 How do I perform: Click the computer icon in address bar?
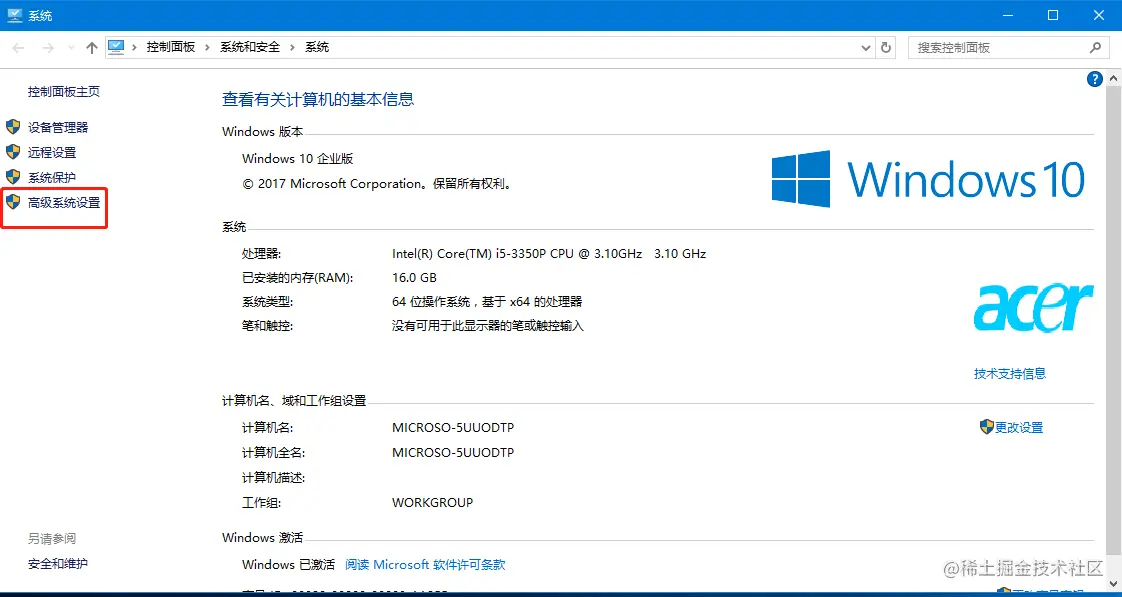[116, 47]
